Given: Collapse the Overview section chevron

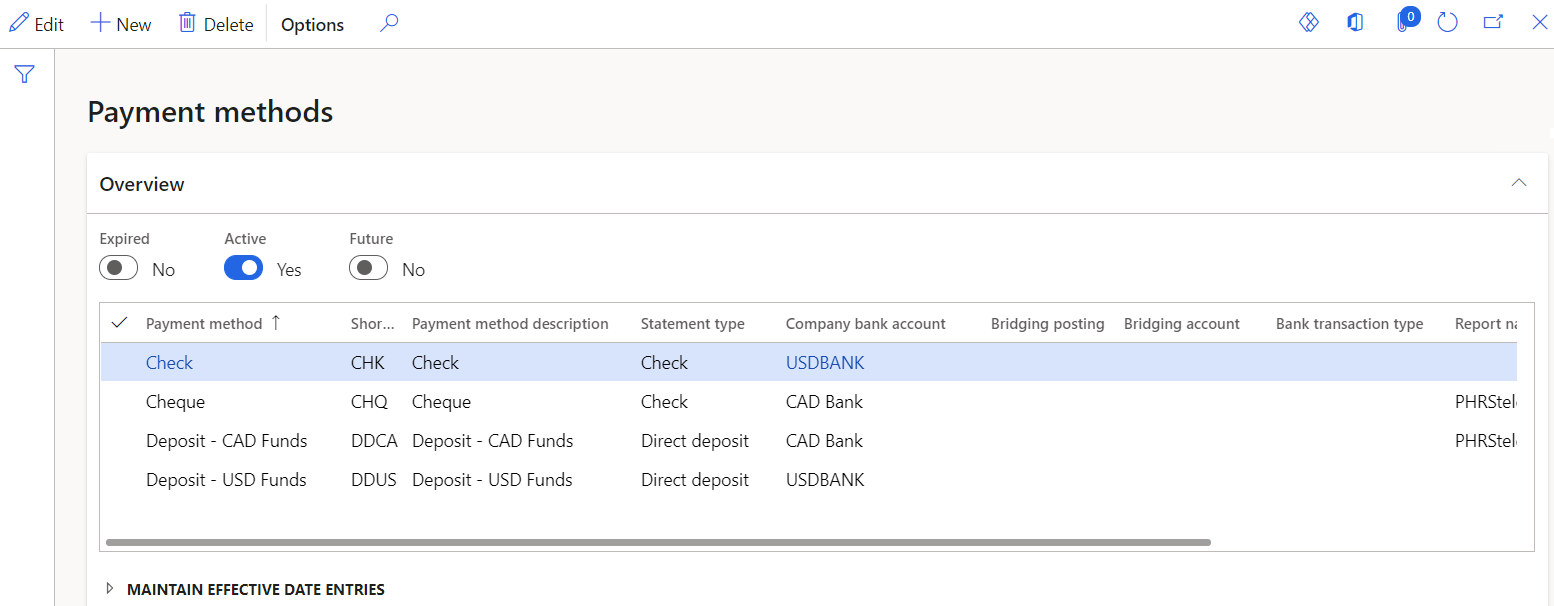Looking at the screenshot, I should point(1519,183).
